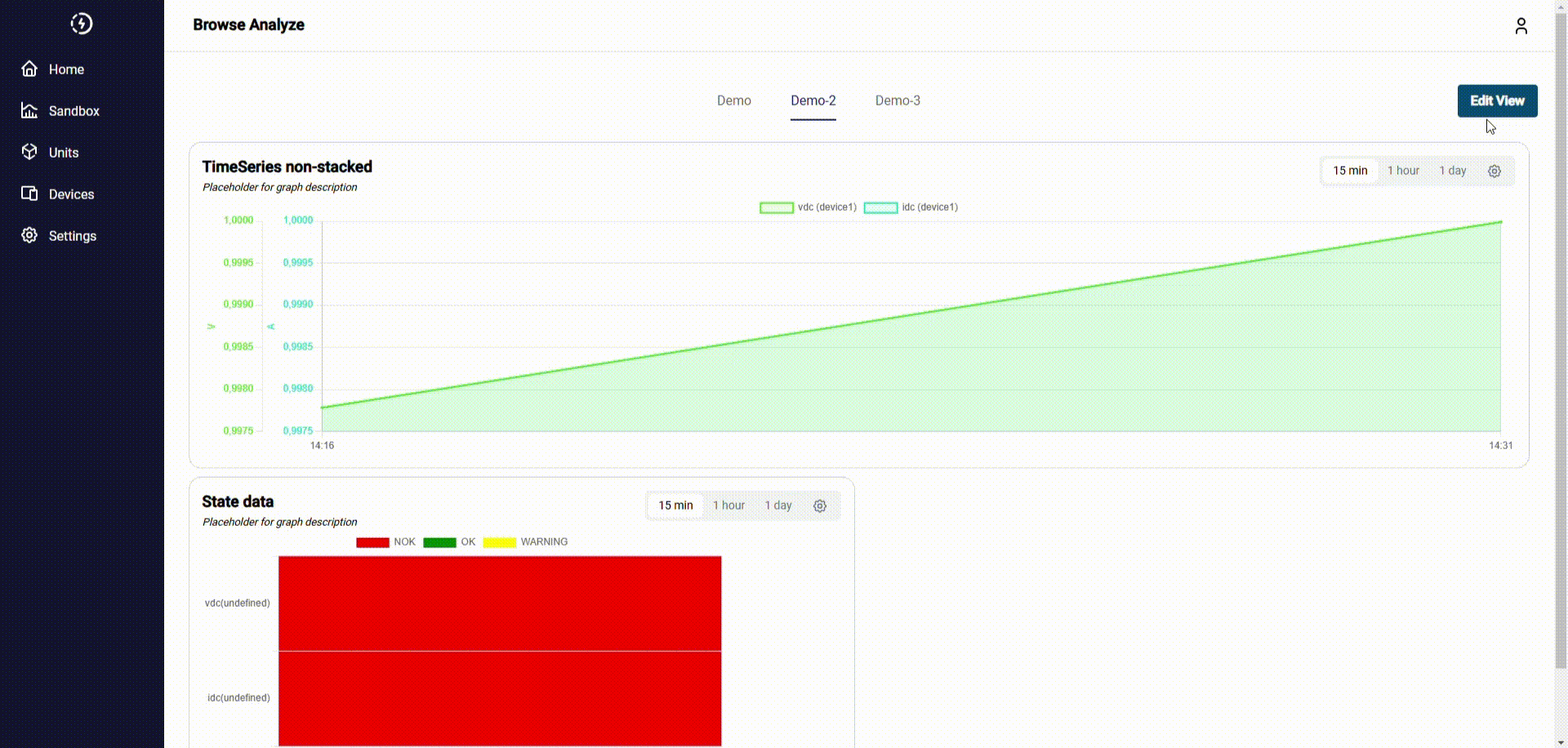Viewport: 1568px width, 748px height.
Task: Click the Edit View button
Action: (1497, 100)
